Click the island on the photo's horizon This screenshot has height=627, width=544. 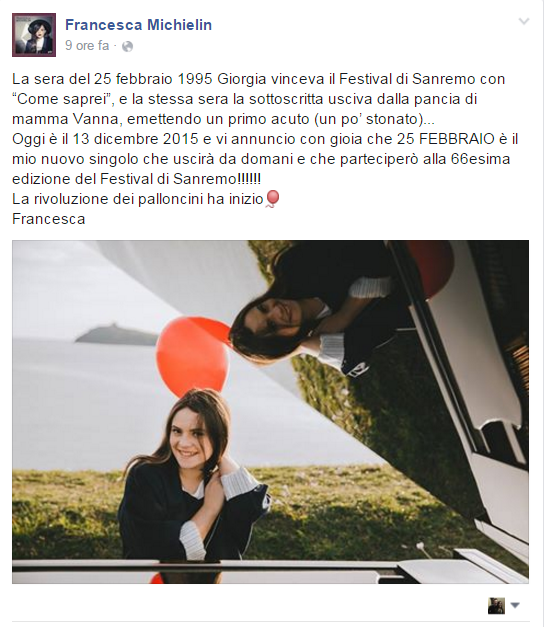click(x=116, y=335)
